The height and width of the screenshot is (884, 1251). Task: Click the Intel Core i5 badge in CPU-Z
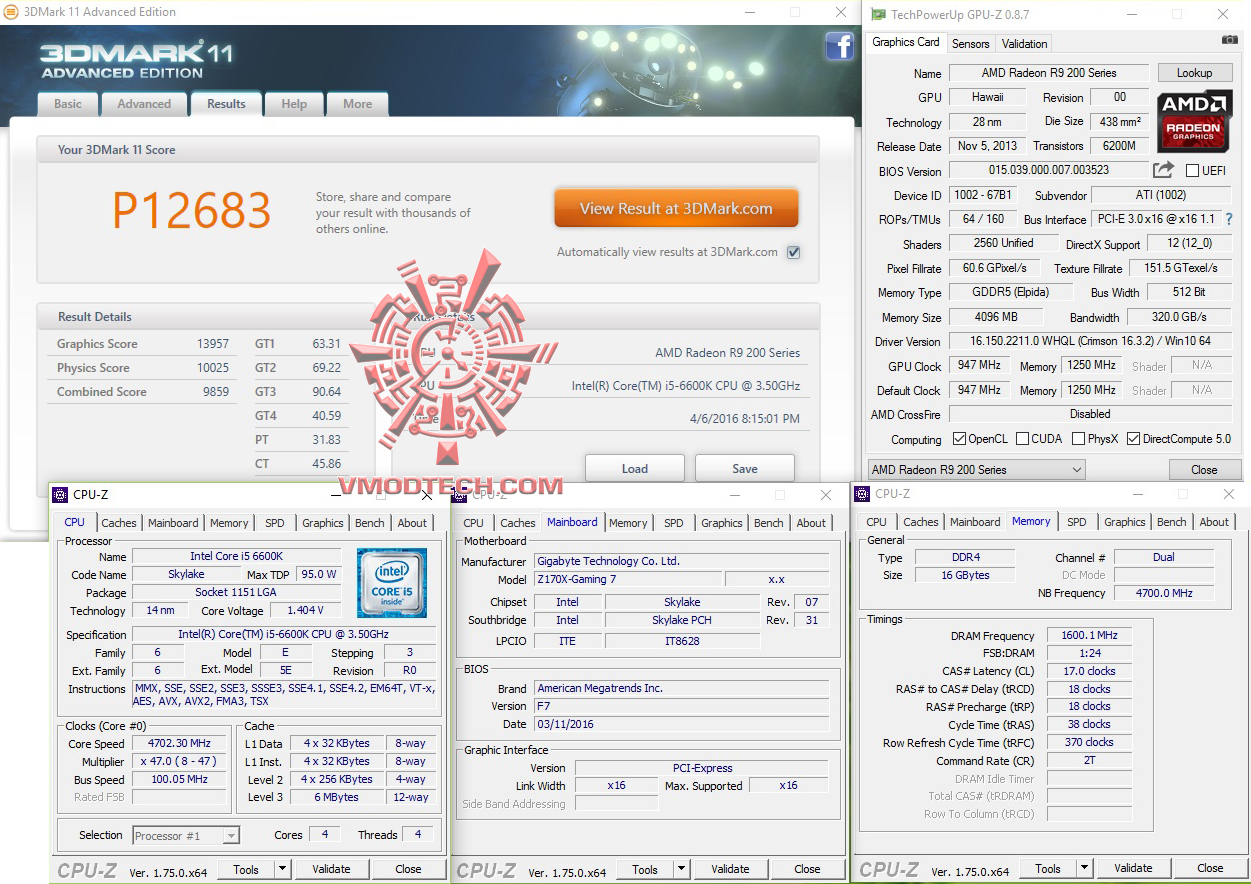(392, 582)
